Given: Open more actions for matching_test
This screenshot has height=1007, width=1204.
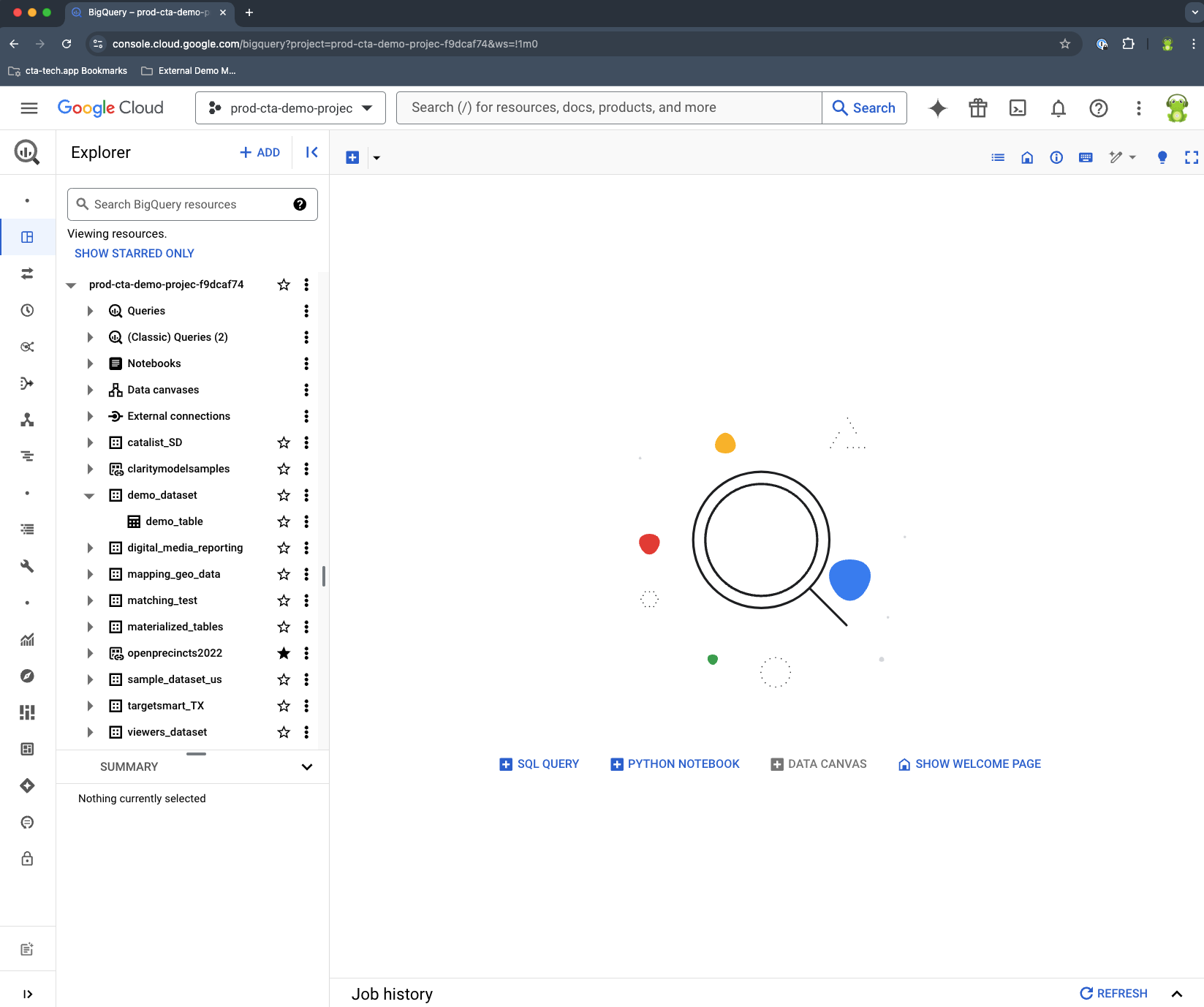Looking at the screenshot, I should coord(306,600).
